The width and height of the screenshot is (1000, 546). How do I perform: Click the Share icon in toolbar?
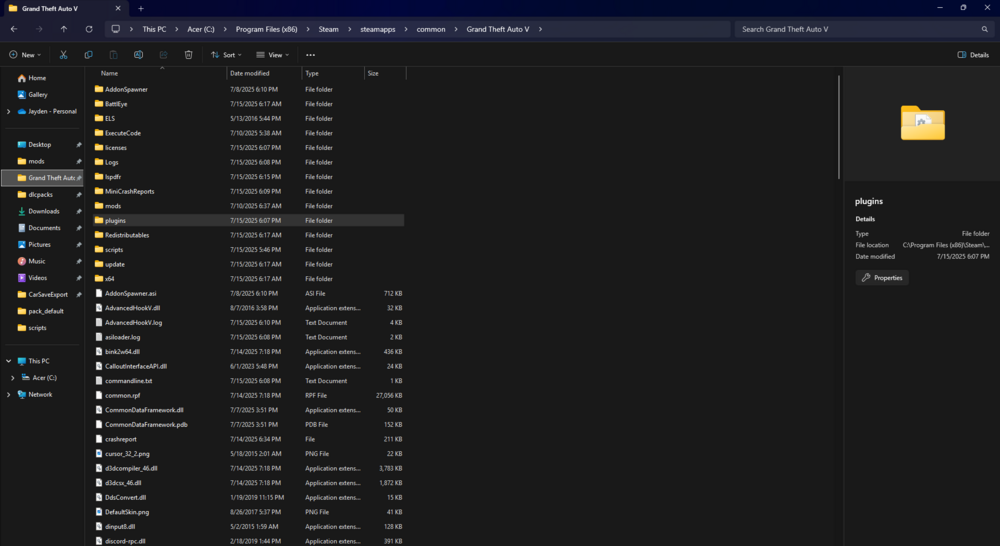point(163,55)
